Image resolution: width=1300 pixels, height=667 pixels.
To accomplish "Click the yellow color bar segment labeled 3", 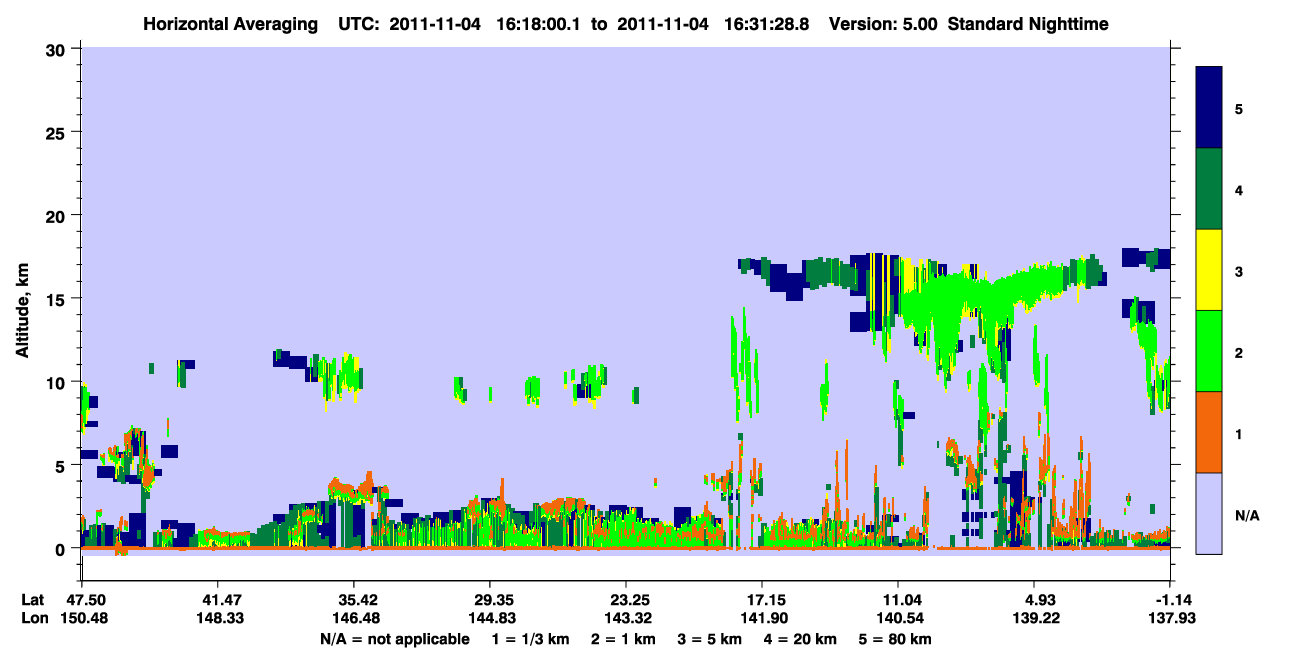I will coord(1210,270).
